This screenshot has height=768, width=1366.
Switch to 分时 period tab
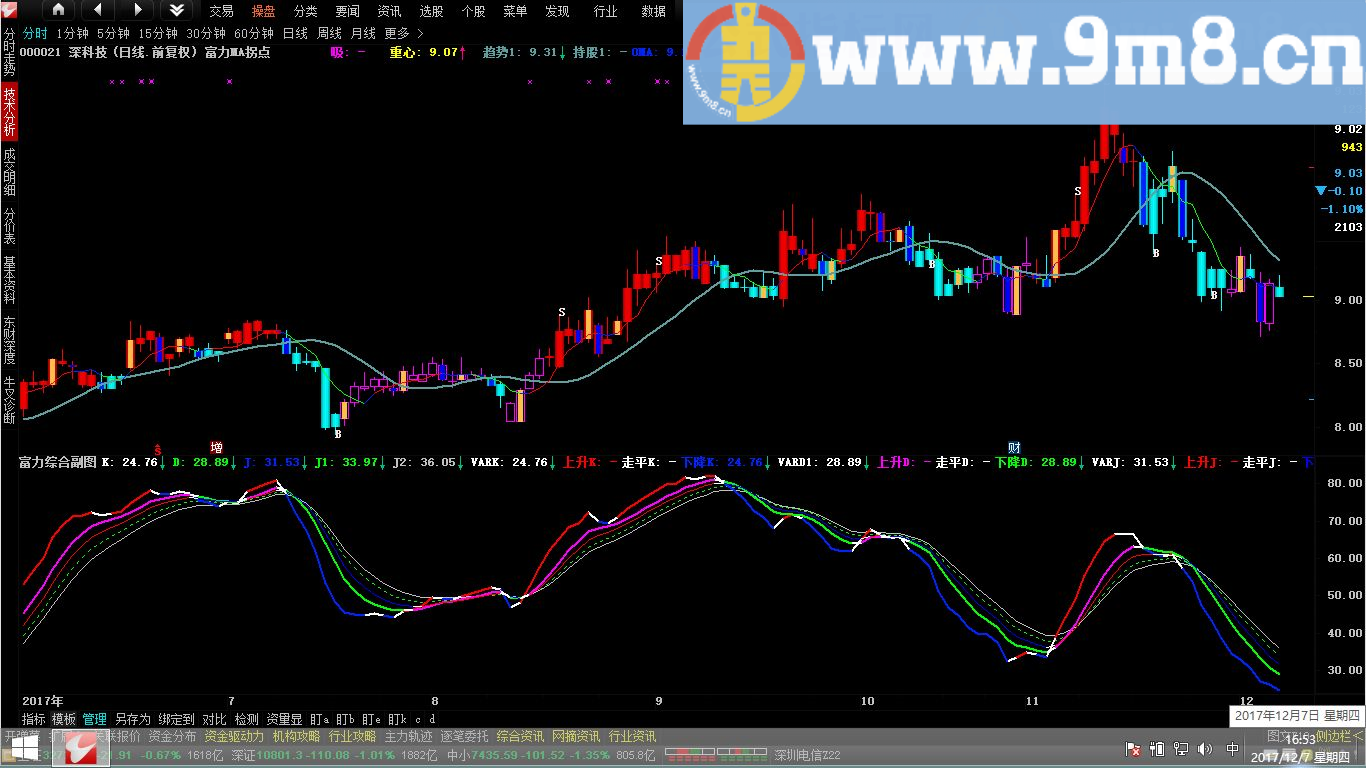coord(35,33)
